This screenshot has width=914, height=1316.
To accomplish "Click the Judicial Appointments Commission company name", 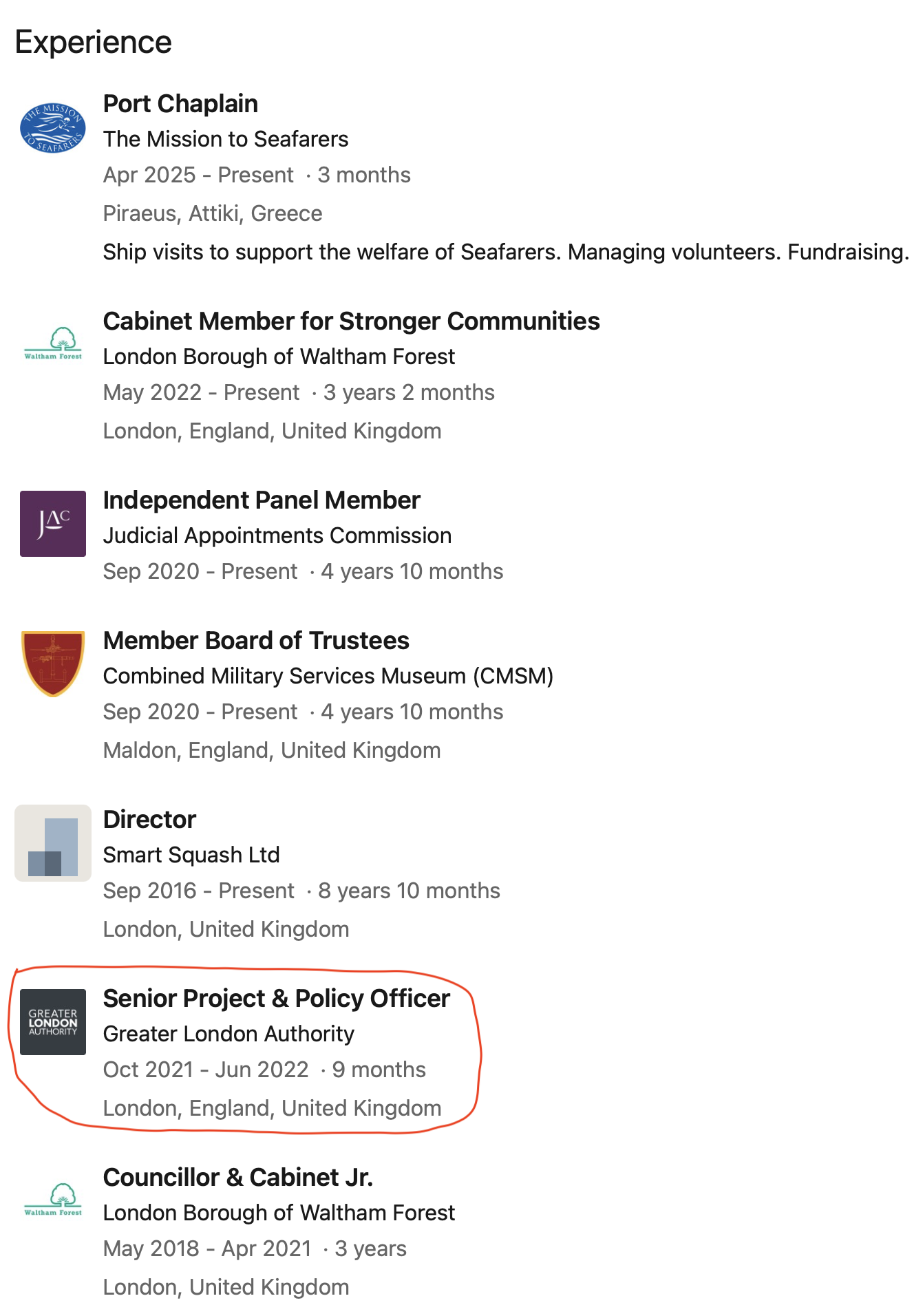I will tap(277, 535).
